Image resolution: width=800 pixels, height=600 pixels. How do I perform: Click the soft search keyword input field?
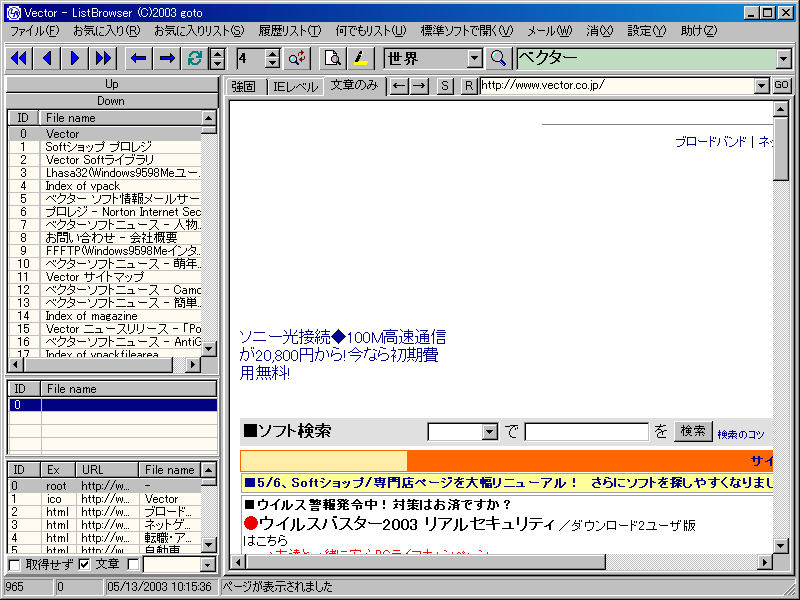[x=587, y=432]
